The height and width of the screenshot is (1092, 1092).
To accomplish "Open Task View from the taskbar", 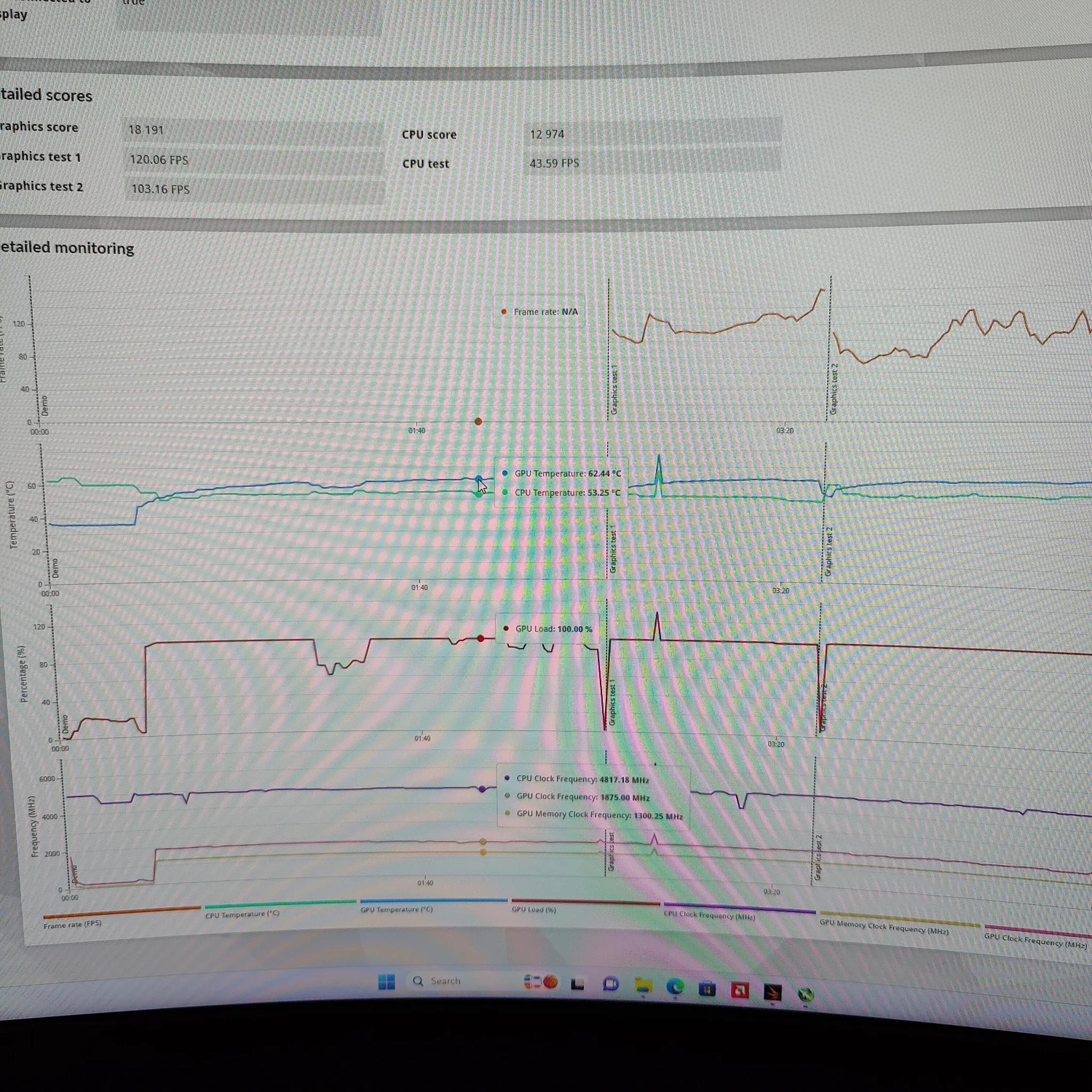I will point(577,985).
